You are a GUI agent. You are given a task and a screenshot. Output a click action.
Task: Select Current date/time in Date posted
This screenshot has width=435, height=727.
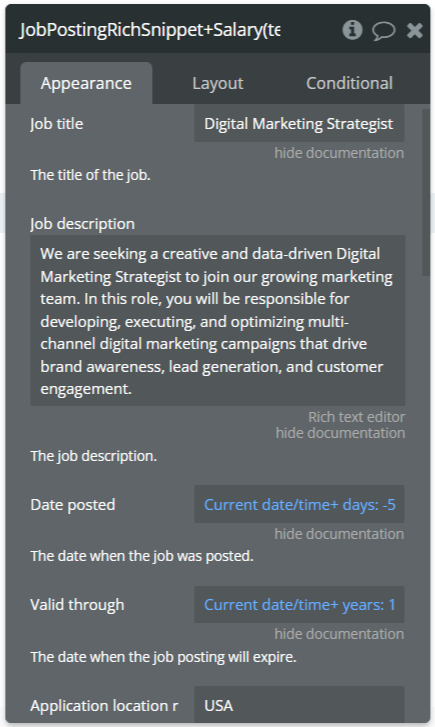(x=267, y=504)
